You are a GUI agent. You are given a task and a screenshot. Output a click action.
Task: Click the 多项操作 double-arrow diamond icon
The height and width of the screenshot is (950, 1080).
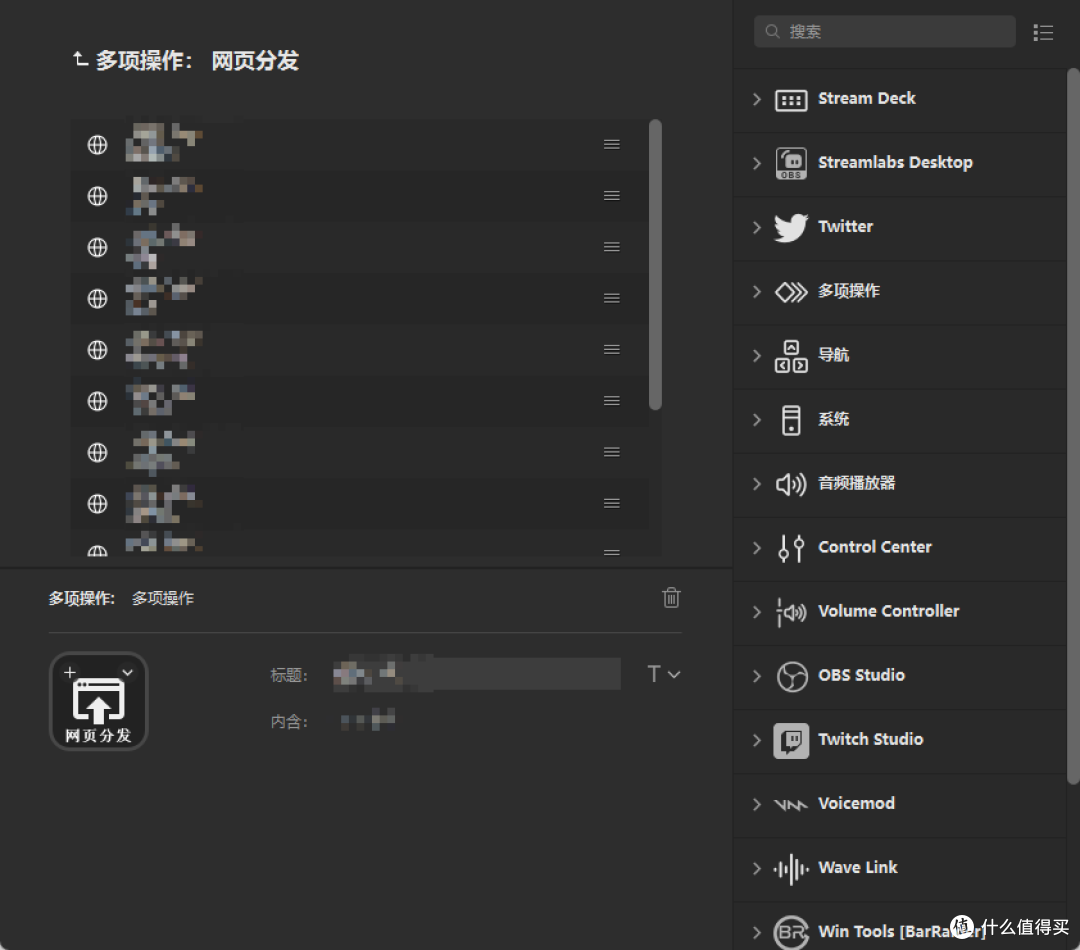(x=791, y=291)
